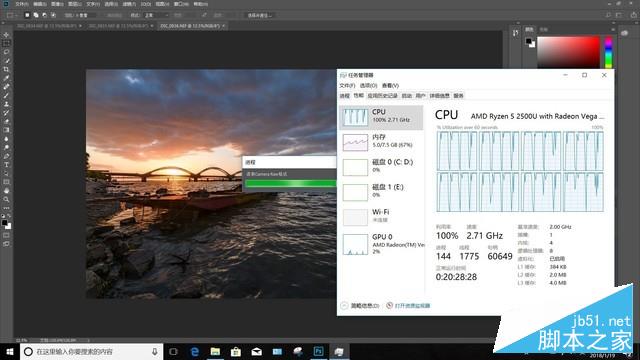Viewport: 640px width, 360px height.
Task: Choose Add to Selection mode
Action: click(36, 15)
